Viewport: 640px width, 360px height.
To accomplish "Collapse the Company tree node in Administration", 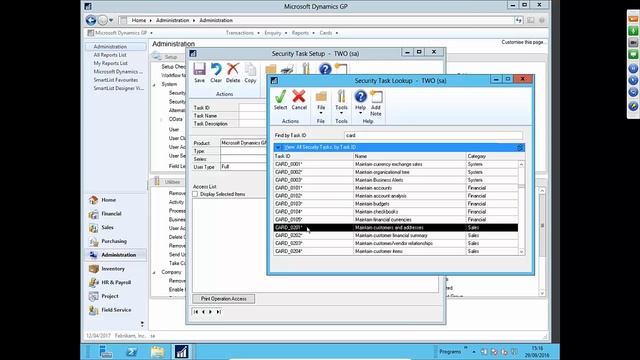I will (154, 272).
